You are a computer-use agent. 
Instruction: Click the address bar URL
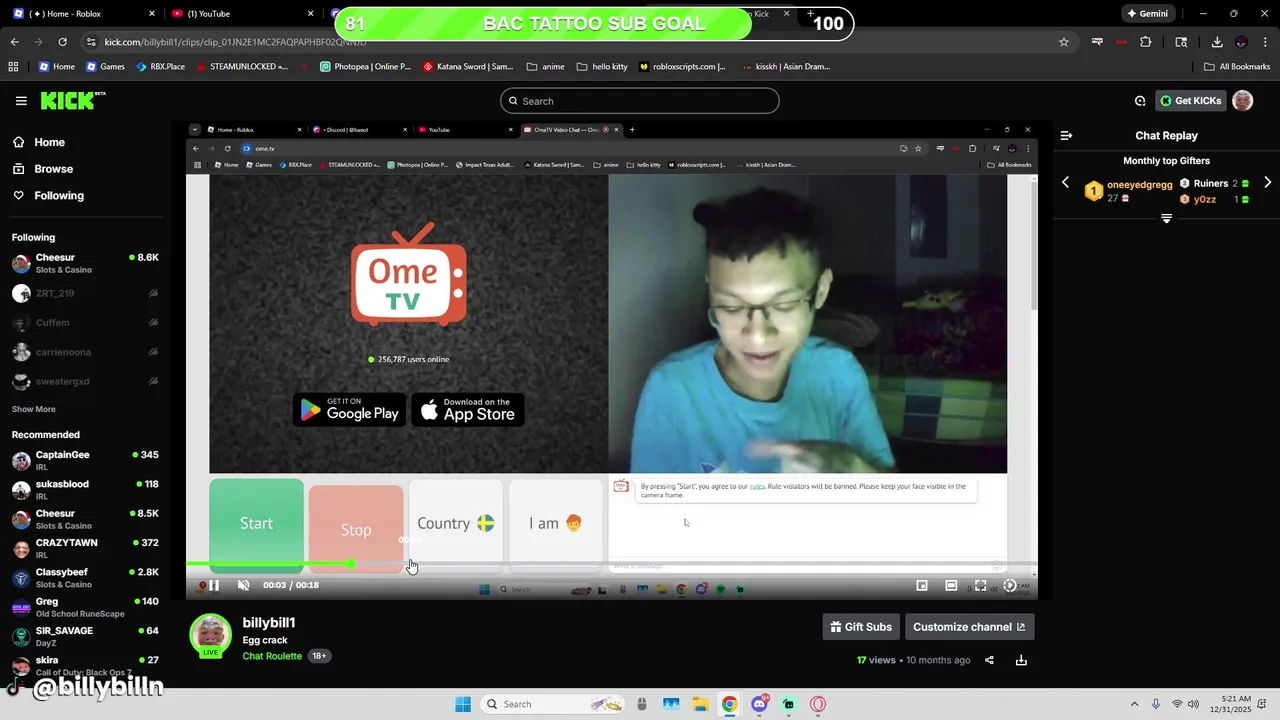pos(235,42)
